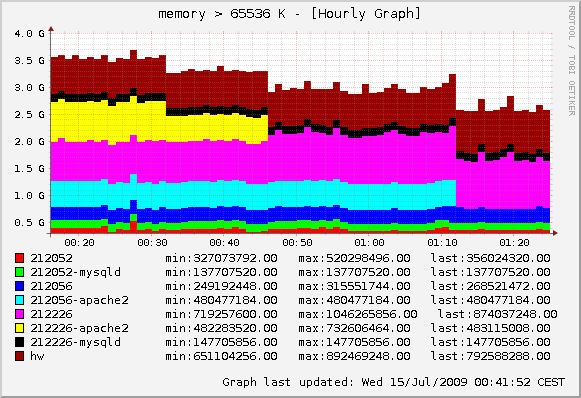The width and height of the screenshot is (581, 398).
Task: Click the 'max:137707520.00' value
Action: pyautogui.click(x=355, y=272)
